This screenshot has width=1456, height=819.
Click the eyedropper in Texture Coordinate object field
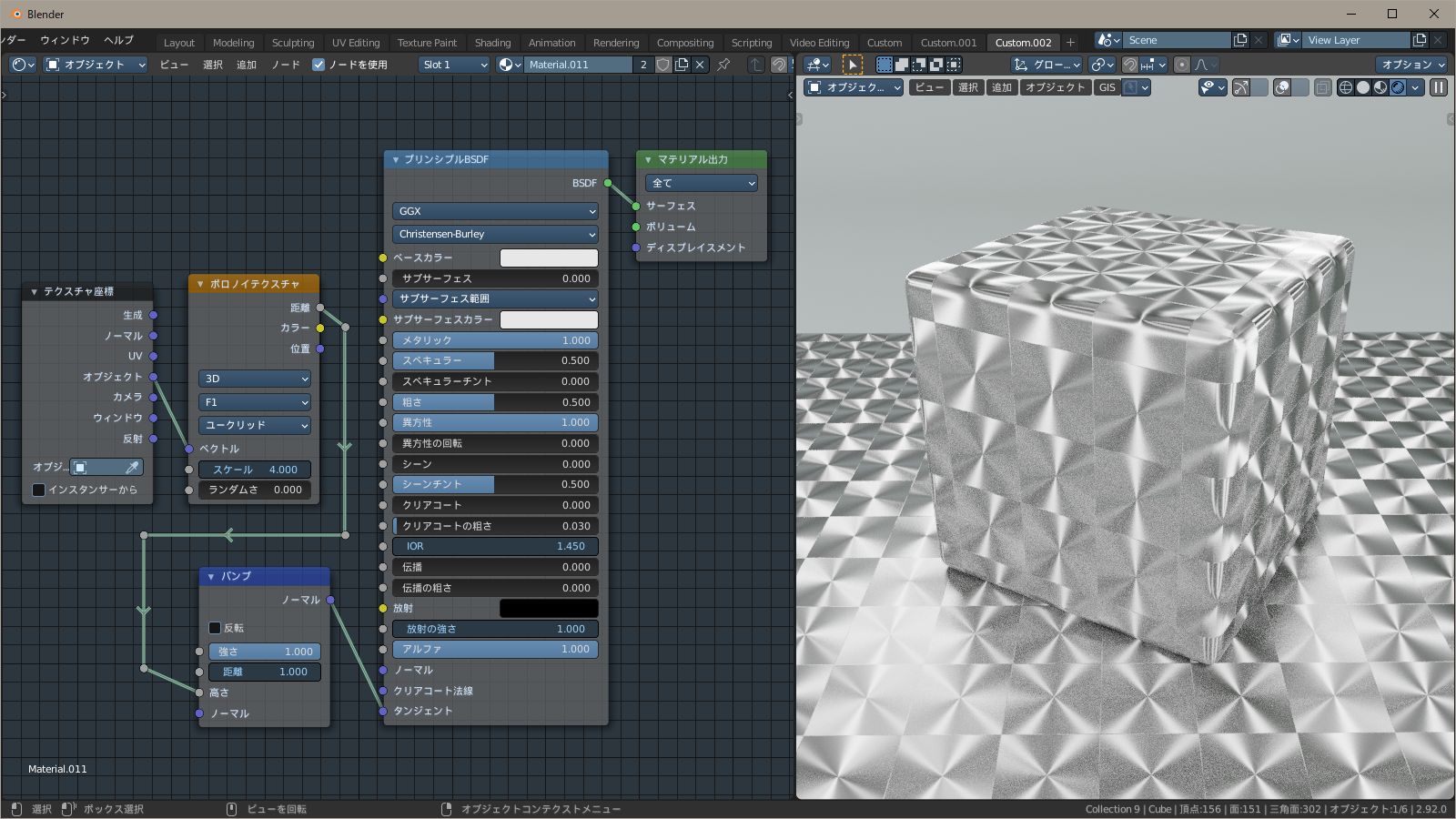point(132,467)
